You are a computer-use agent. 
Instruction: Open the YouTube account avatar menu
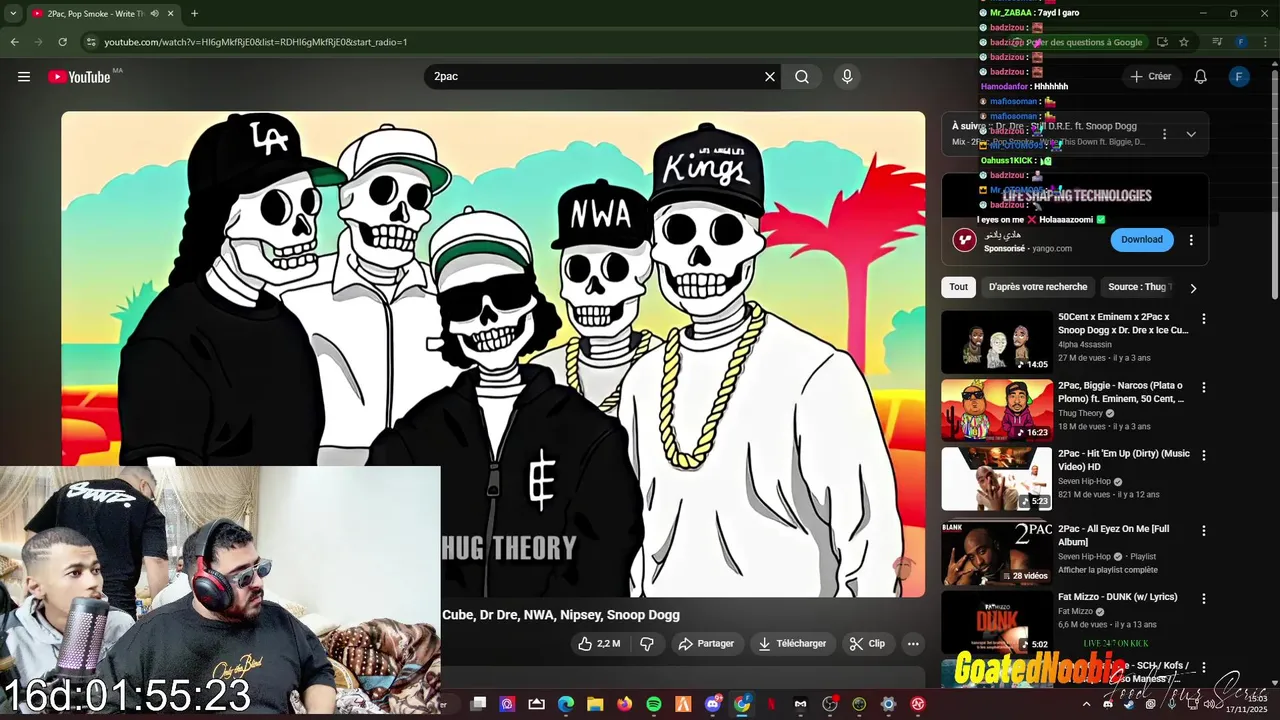coord(1239,77)
